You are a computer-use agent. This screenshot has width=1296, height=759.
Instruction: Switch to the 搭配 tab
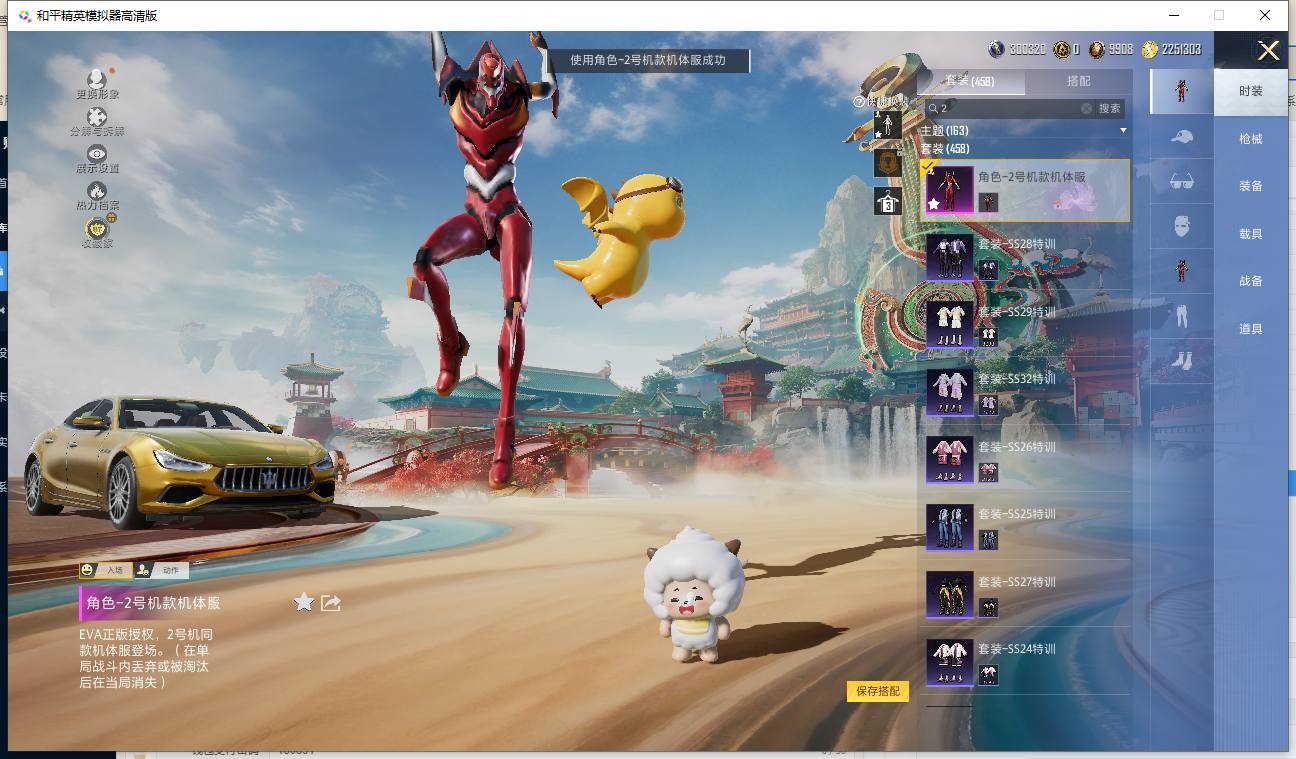click(1079, 82)
